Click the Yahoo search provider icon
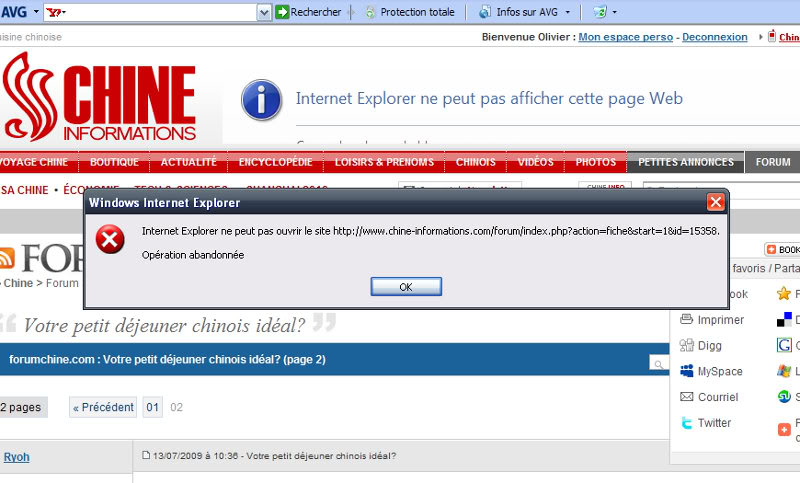The image size is (800, 483). [x=56, y=12]
